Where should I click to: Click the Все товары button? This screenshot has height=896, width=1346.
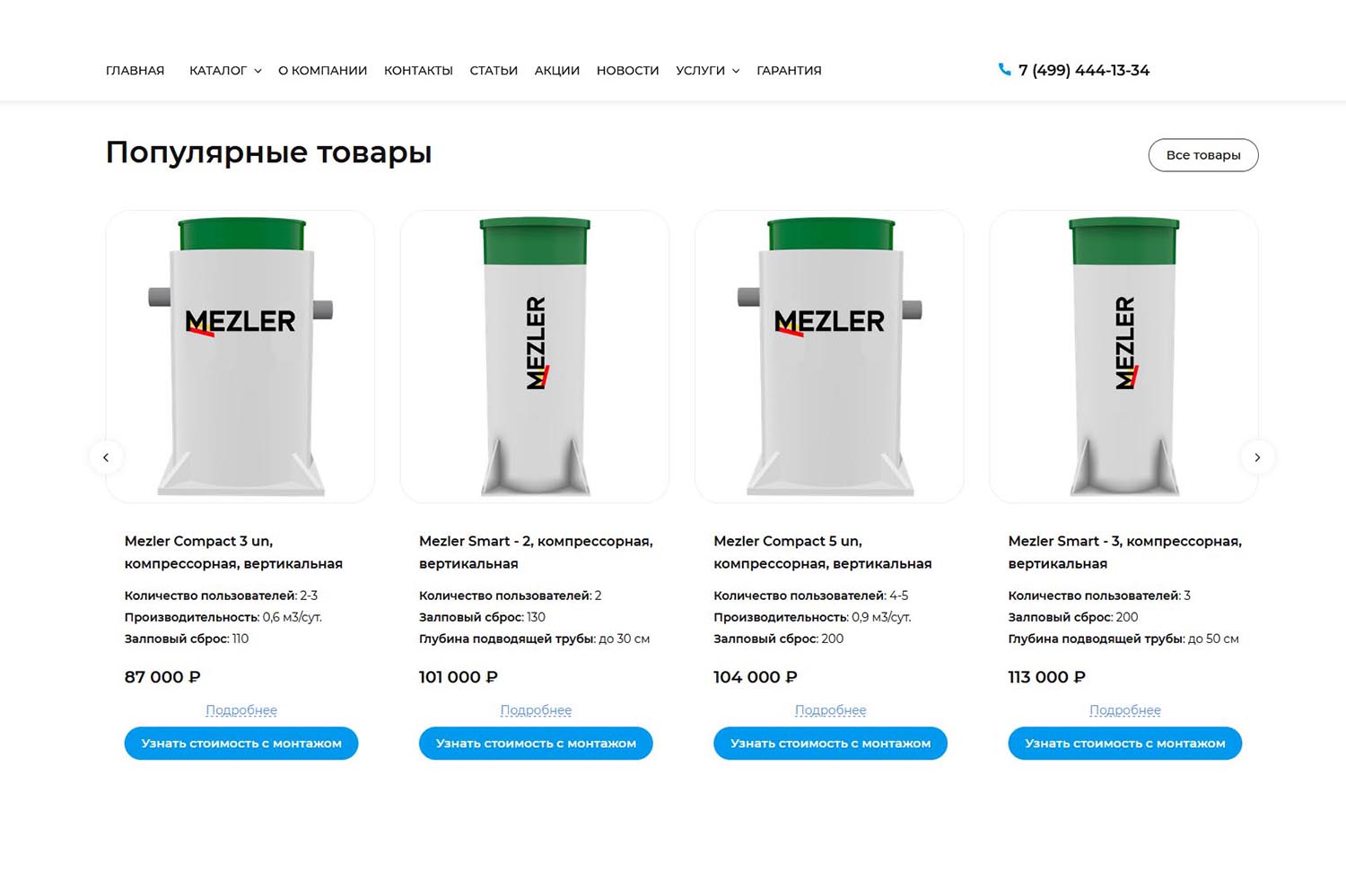pyautogui.click(x=1203, y=155)
